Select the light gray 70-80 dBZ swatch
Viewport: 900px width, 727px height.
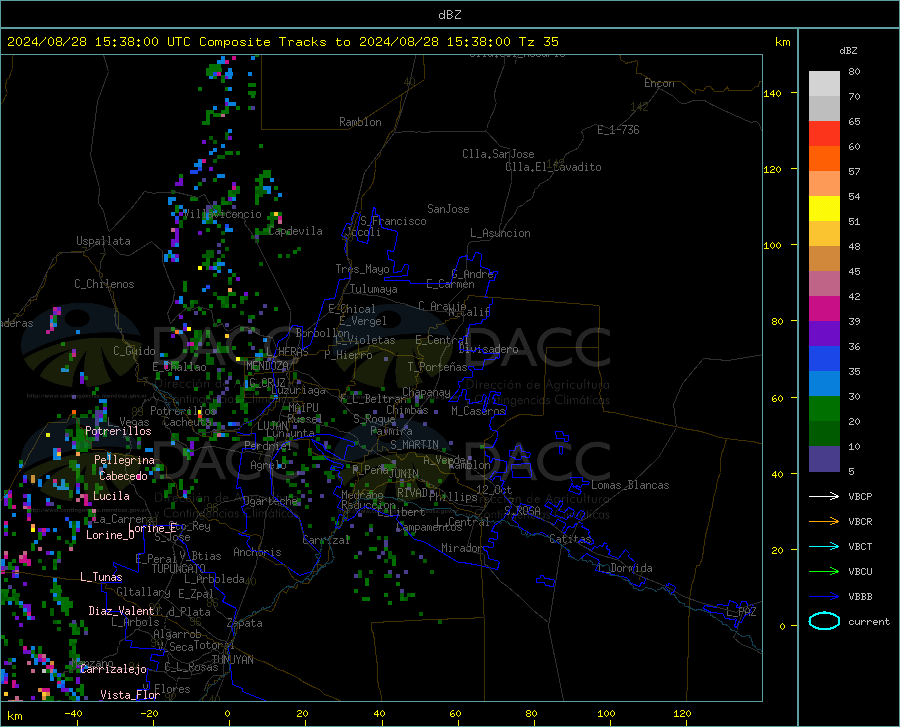824,83
